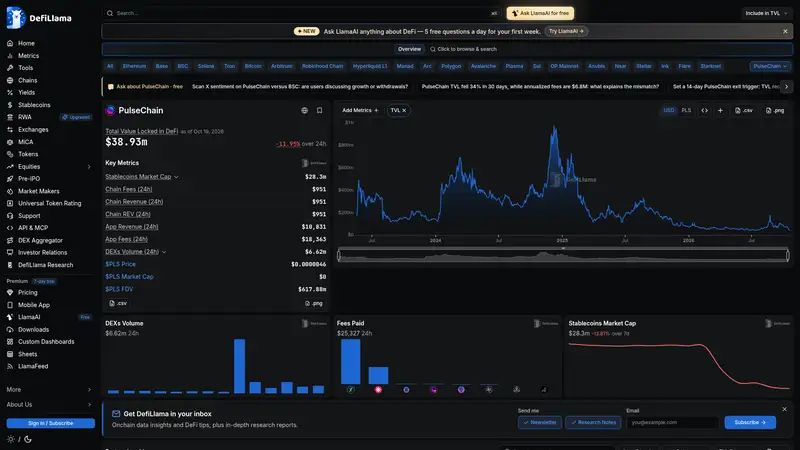The image size is (800, 450).
Task: Click the plus icon in chart toolbar
Action: tap(720, 110)
